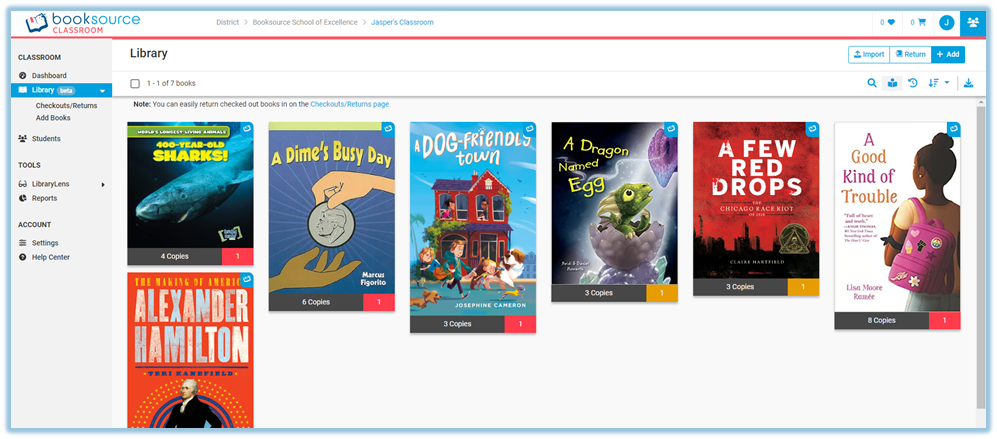Click the red 1 badge on 400-Year-Old Sharks

[x=238, y=256]
